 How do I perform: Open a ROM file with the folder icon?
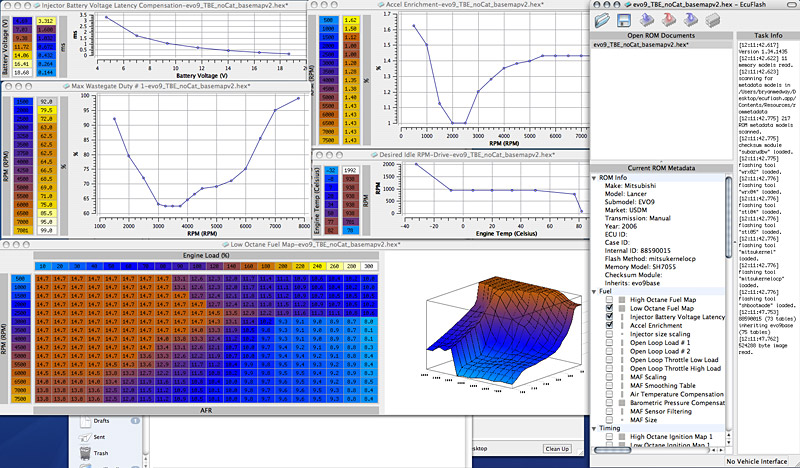coord(602,20)
